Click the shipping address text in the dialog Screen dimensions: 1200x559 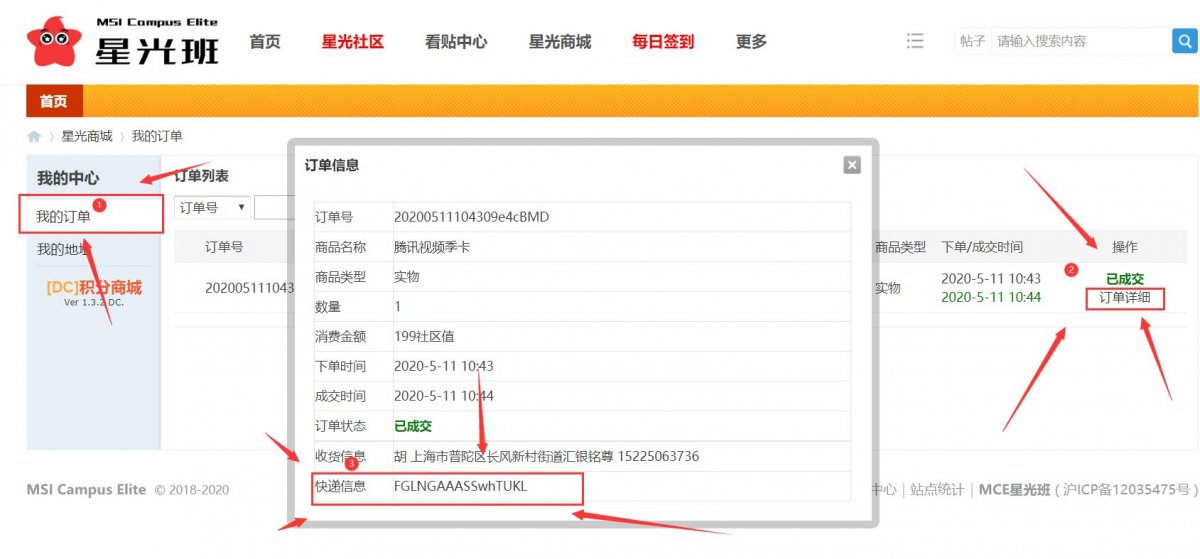(x=546, y=456)
